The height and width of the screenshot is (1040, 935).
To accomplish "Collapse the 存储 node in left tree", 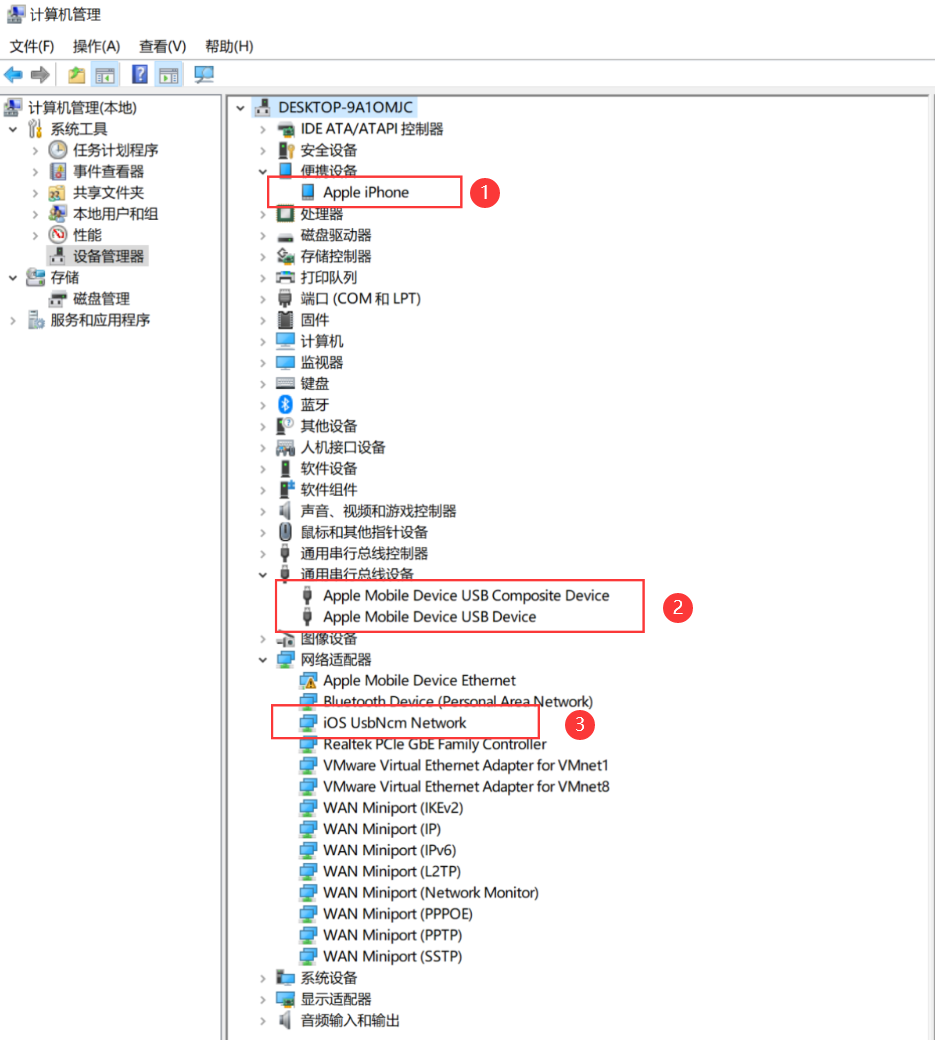I will pyautogui.click(x=13, y=277).
